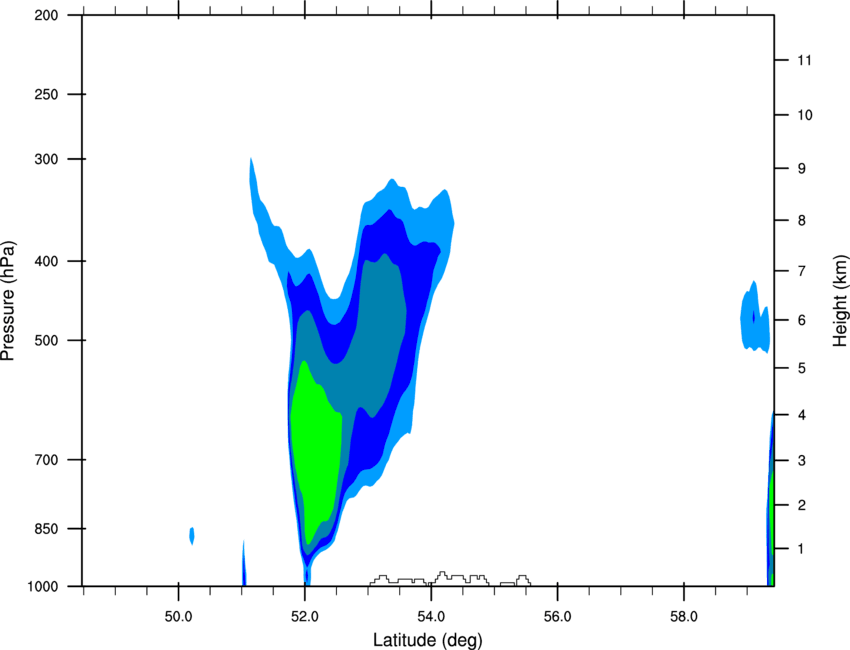Screen dimensions: 850x650
Task: Click the terrain outline near 54 degrees
Action: [450, 578]
